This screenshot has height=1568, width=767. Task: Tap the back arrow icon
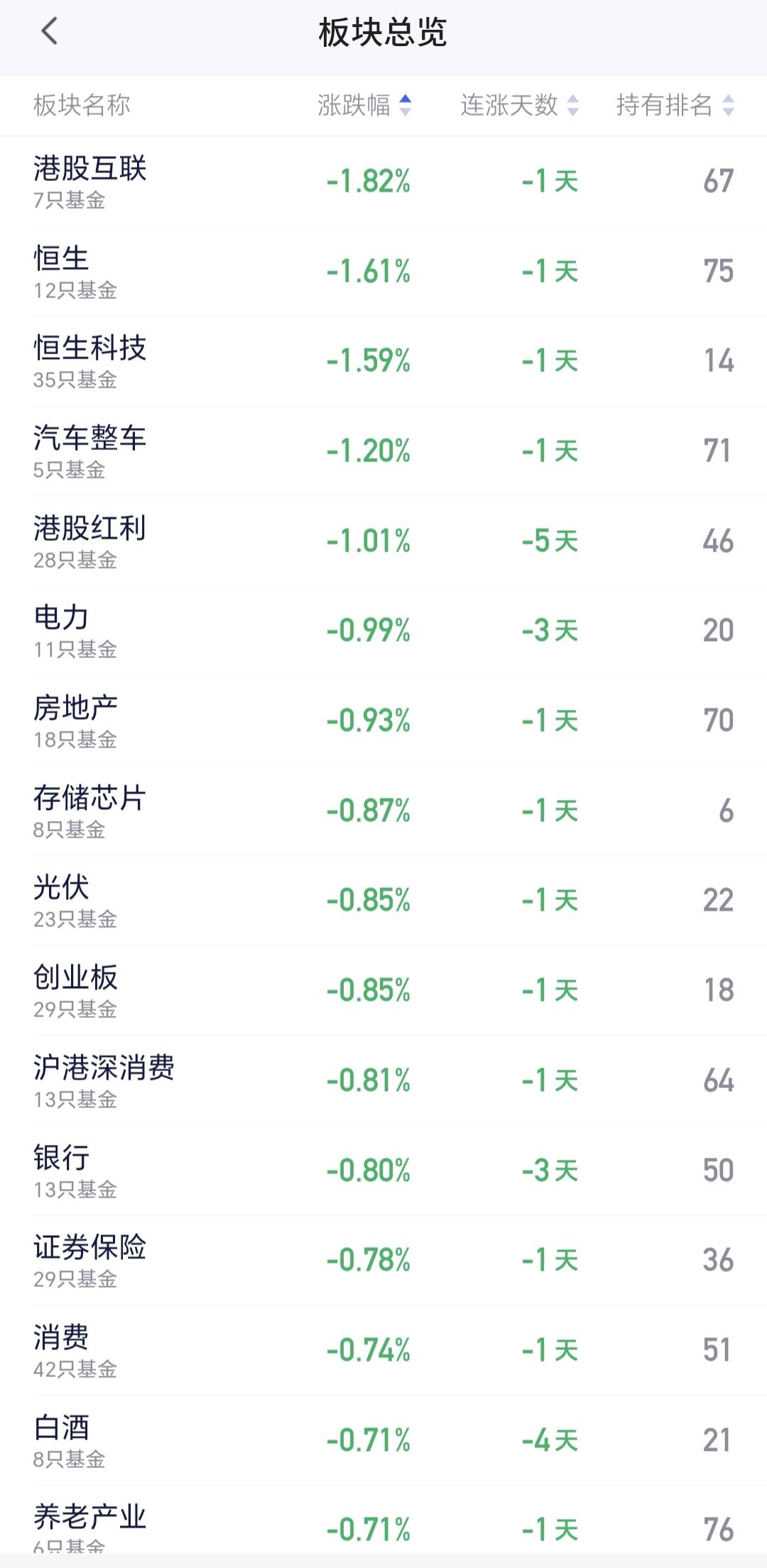49,32
